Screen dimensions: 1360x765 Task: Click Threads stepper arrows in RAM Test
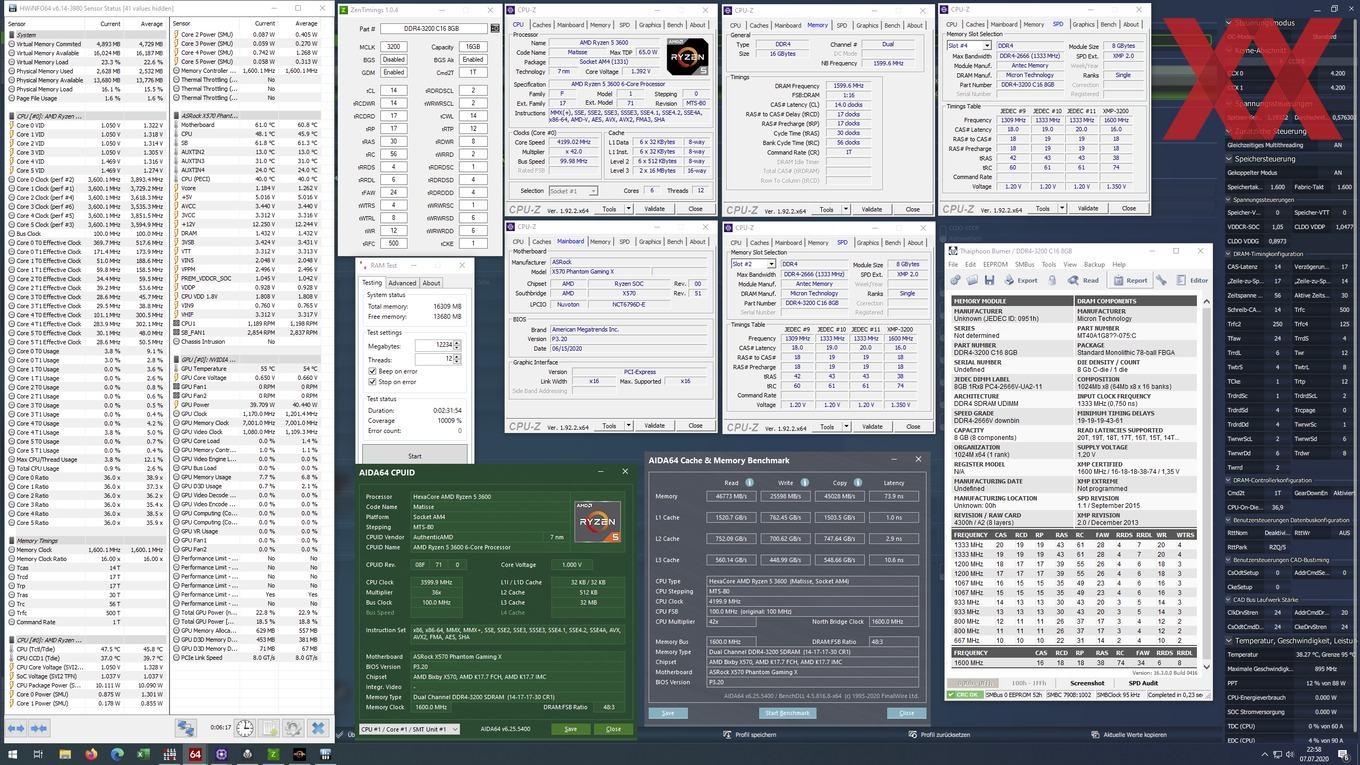(458, 359)
